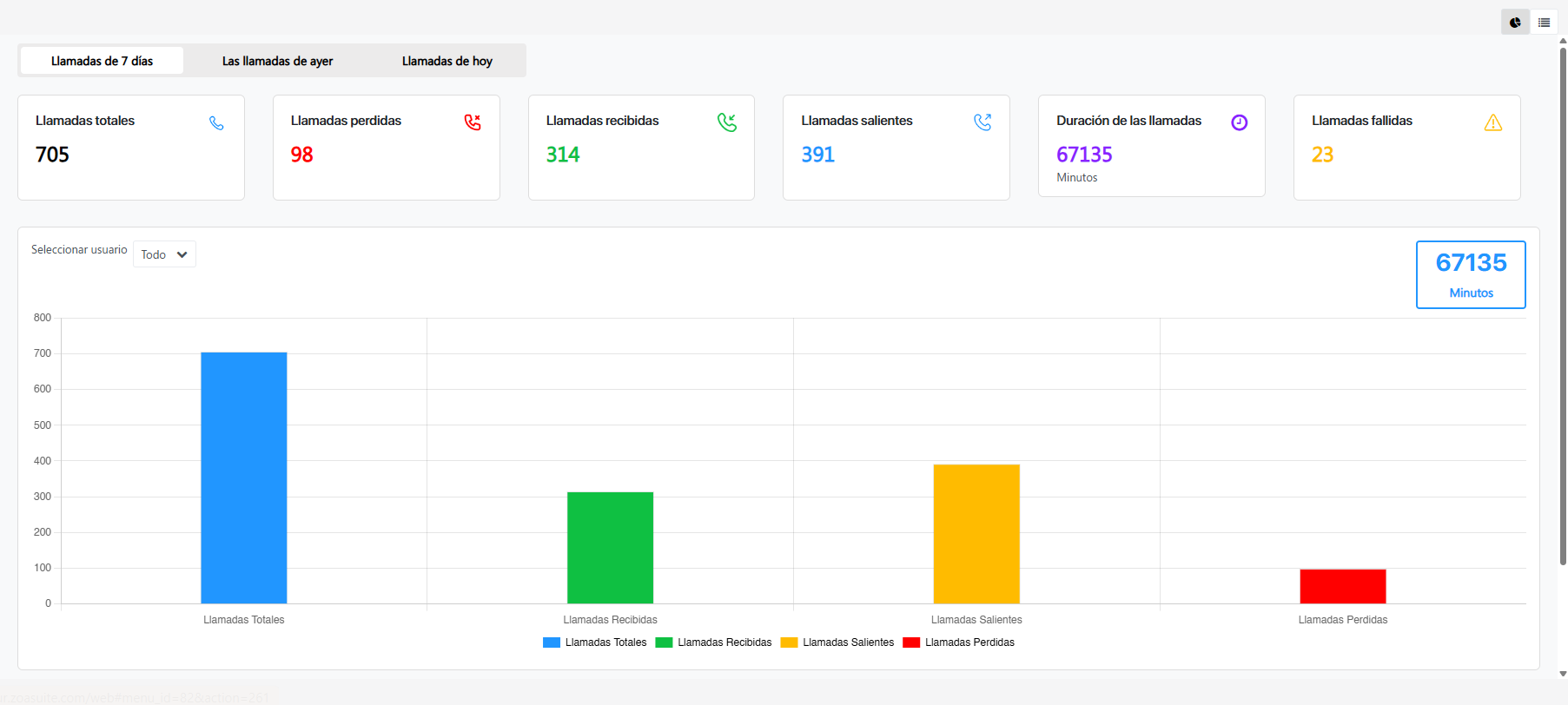Click the 67135 Minutos summary box

(x=1470, y=274)
